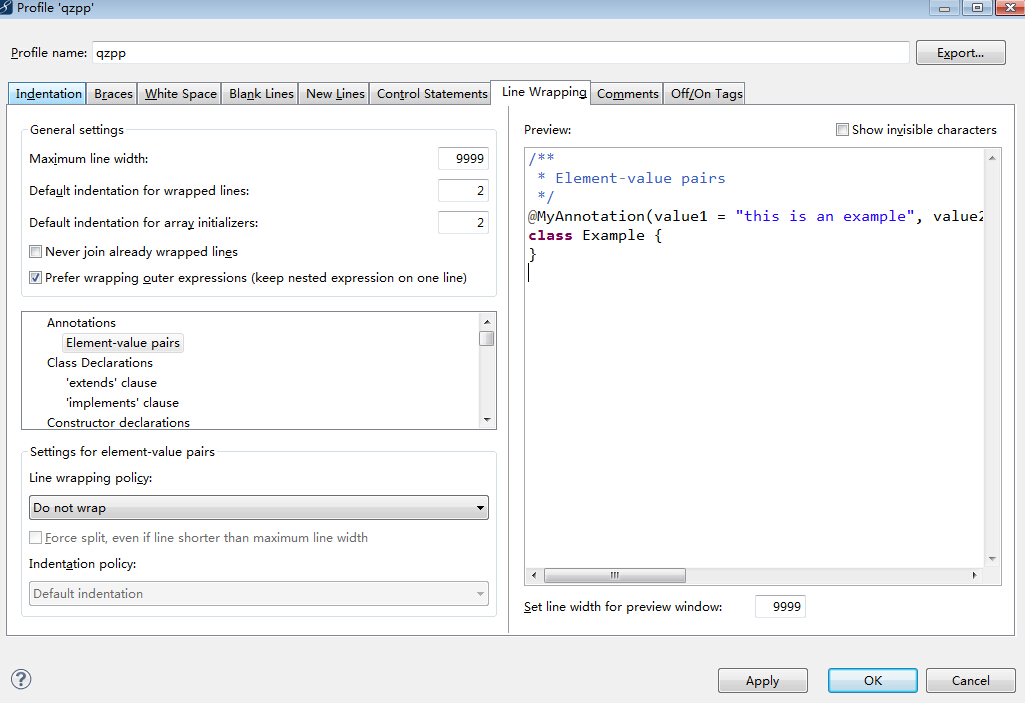Select 'implements' clause in the tree
This screenshot has height=703, width=1025.
[122, 403]
